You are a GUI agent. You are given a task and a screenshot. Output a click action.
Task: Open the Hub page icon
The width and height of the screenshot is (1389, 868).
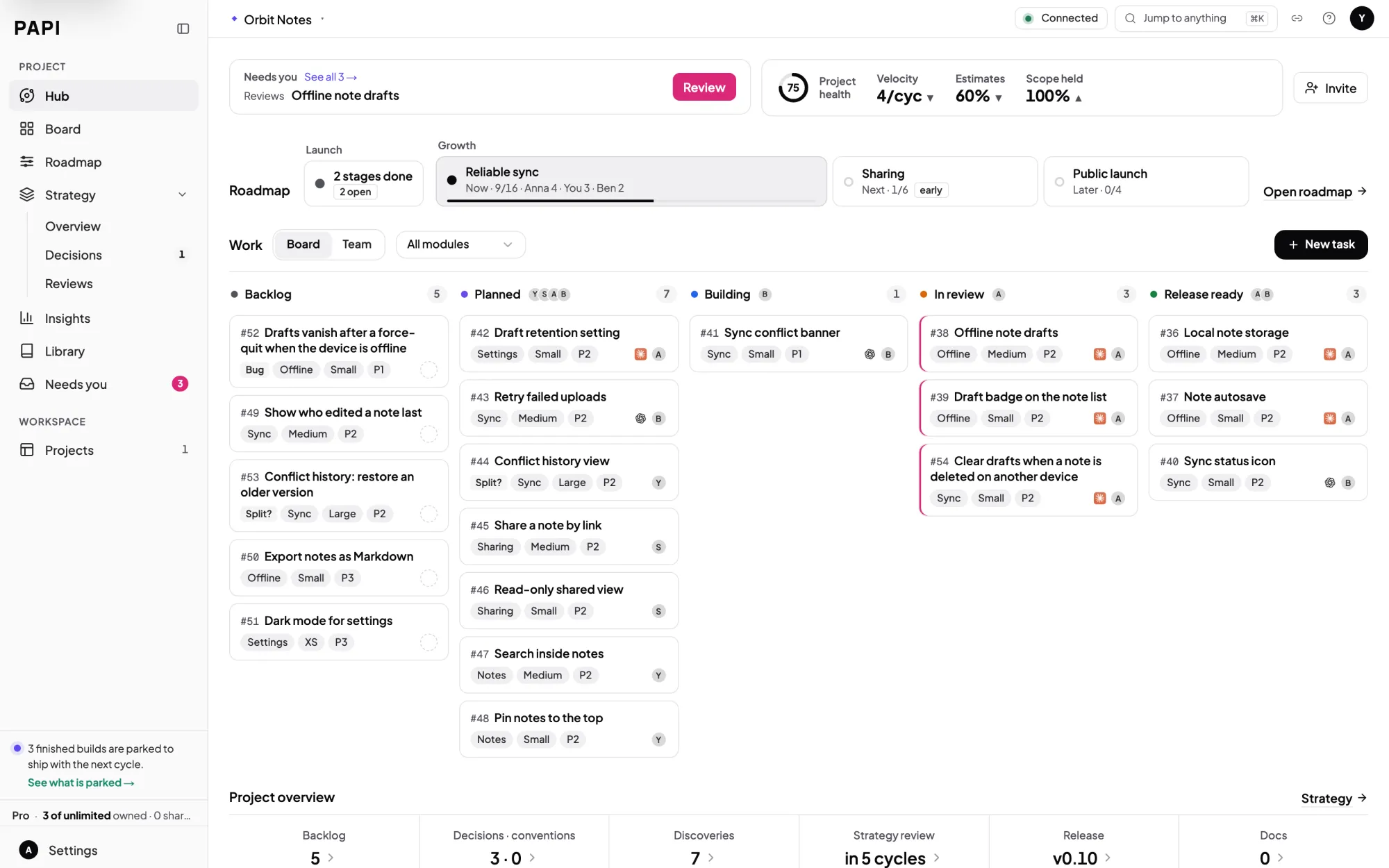pos(27,96)
